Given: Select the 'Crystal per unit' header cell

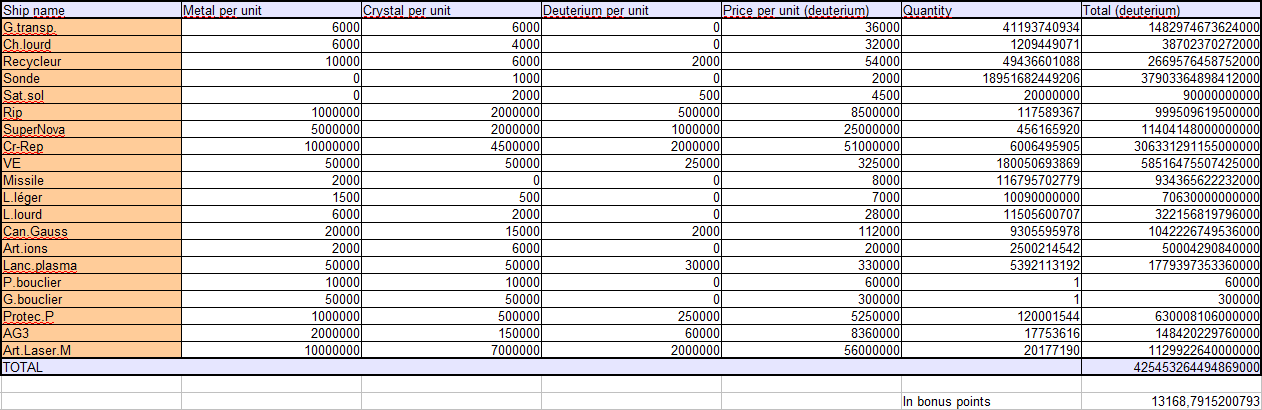Looking at the screenshot, I should coord(450,11).
